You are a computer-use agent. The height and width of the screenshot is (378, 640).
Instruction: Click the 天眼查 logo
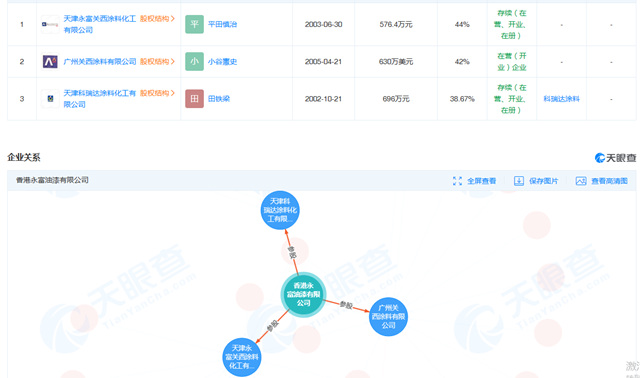tap(615, 158)
